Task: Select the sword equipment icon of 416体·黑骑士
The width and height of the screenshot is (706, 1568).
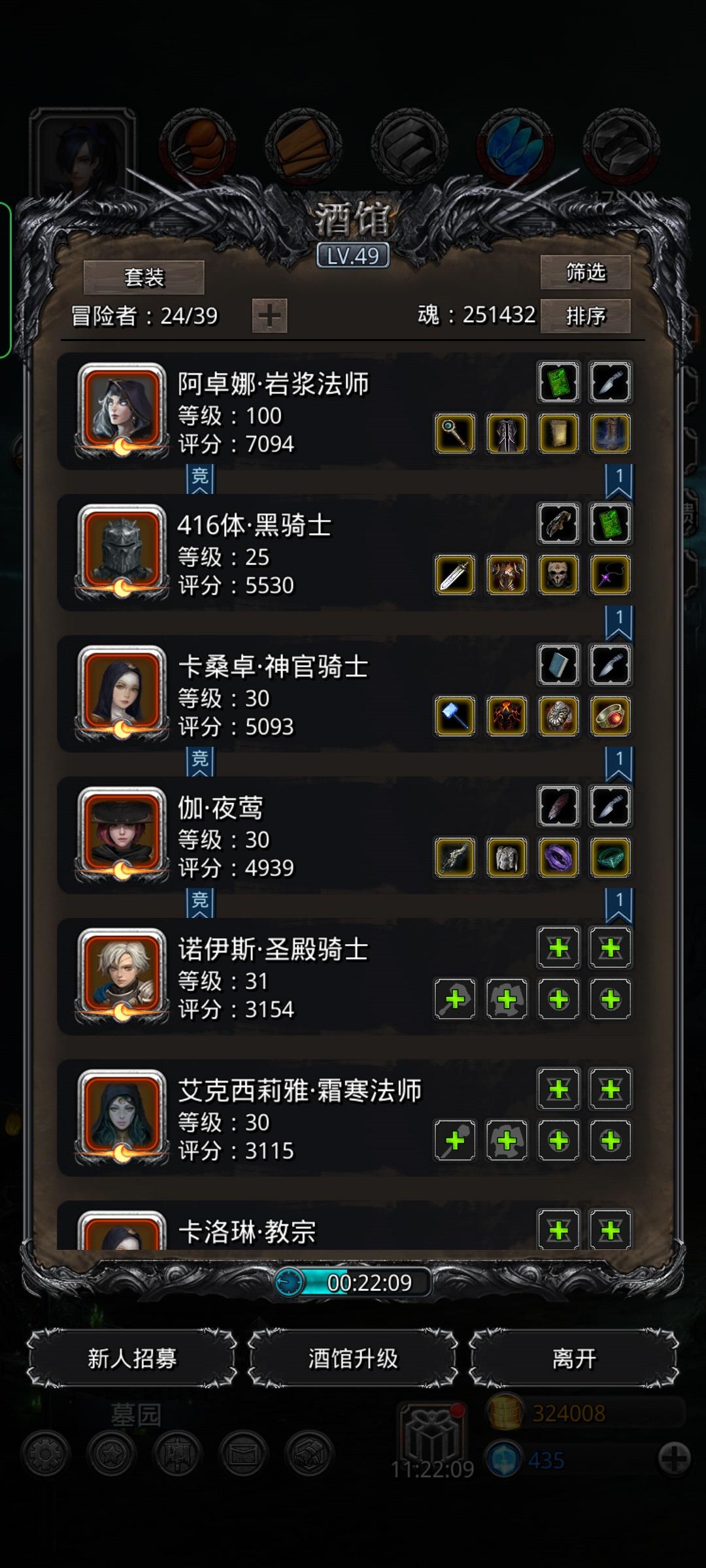Action: click(455, 575)
